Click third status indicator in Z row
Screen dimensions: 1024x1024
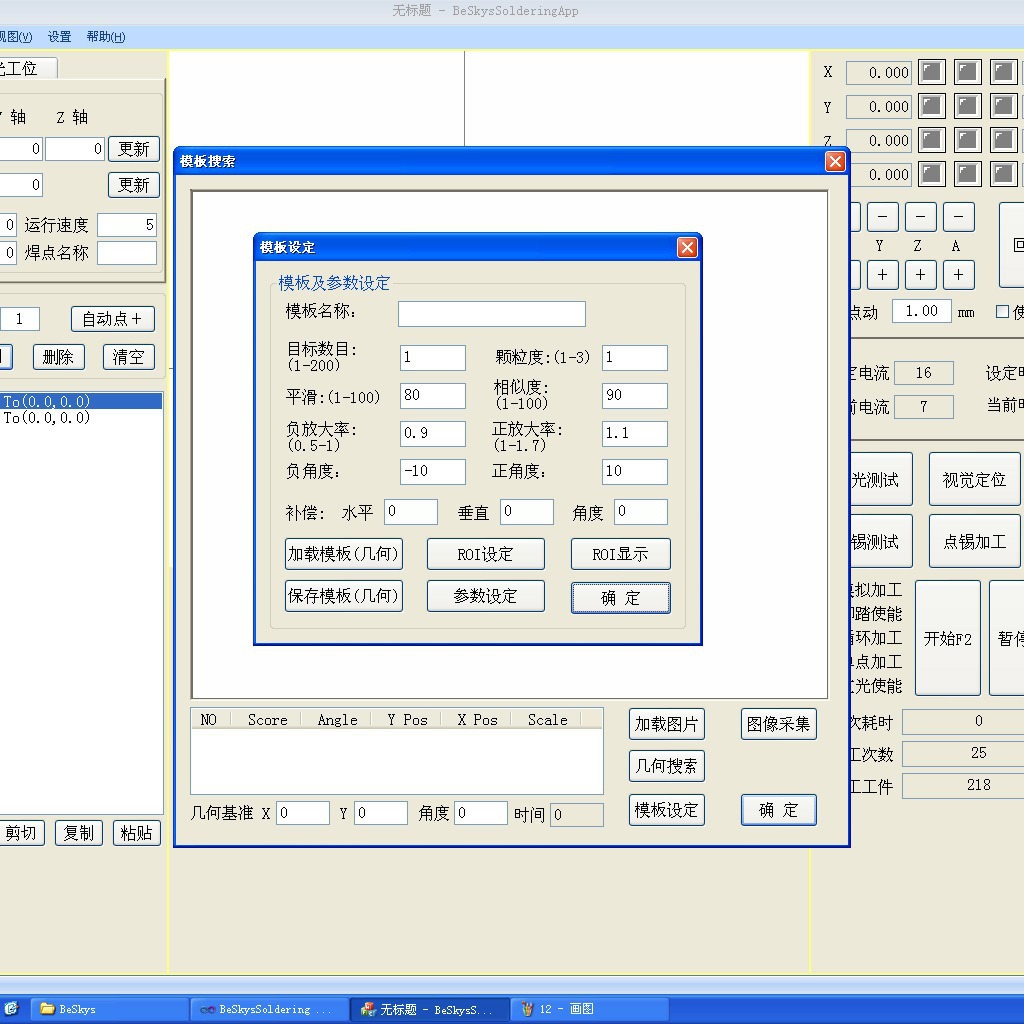(1003, 140)
